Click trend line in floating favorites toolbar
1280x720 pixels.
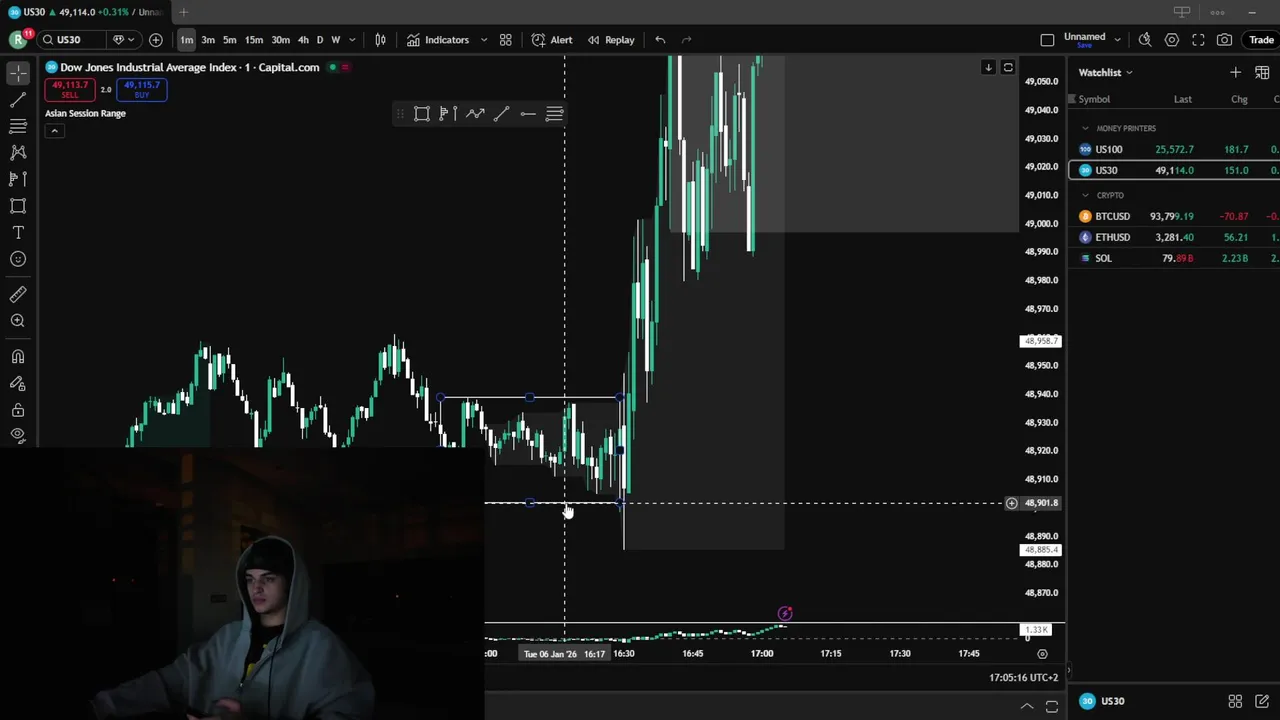coord(501,114)
